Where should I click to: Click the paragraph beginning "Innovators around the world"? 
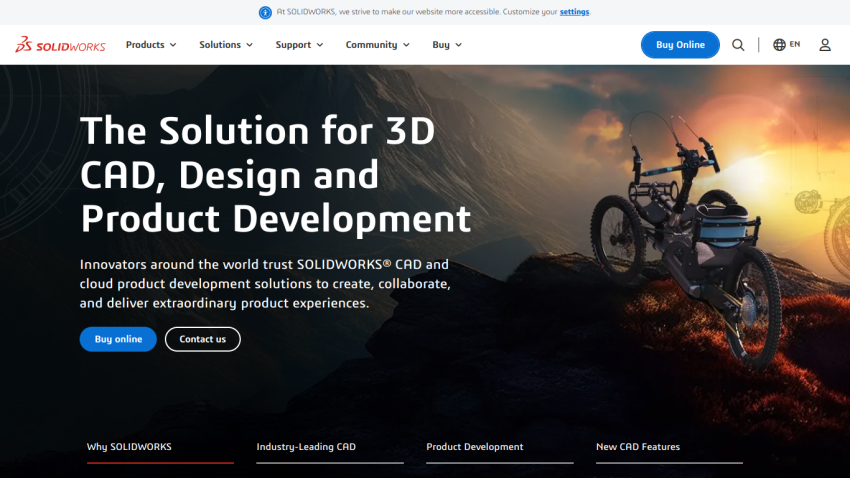265,283
